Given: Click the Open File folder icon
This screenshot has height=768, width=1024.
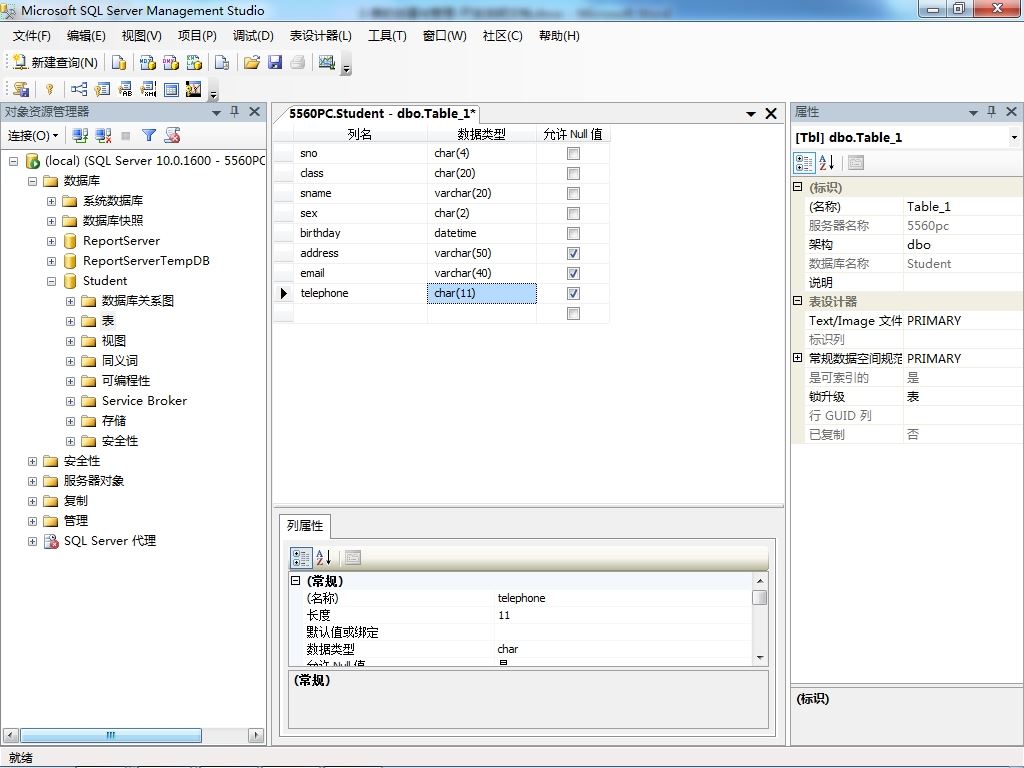Looking at the screenshot, I should pyautogui.click(x=252, y=62).
